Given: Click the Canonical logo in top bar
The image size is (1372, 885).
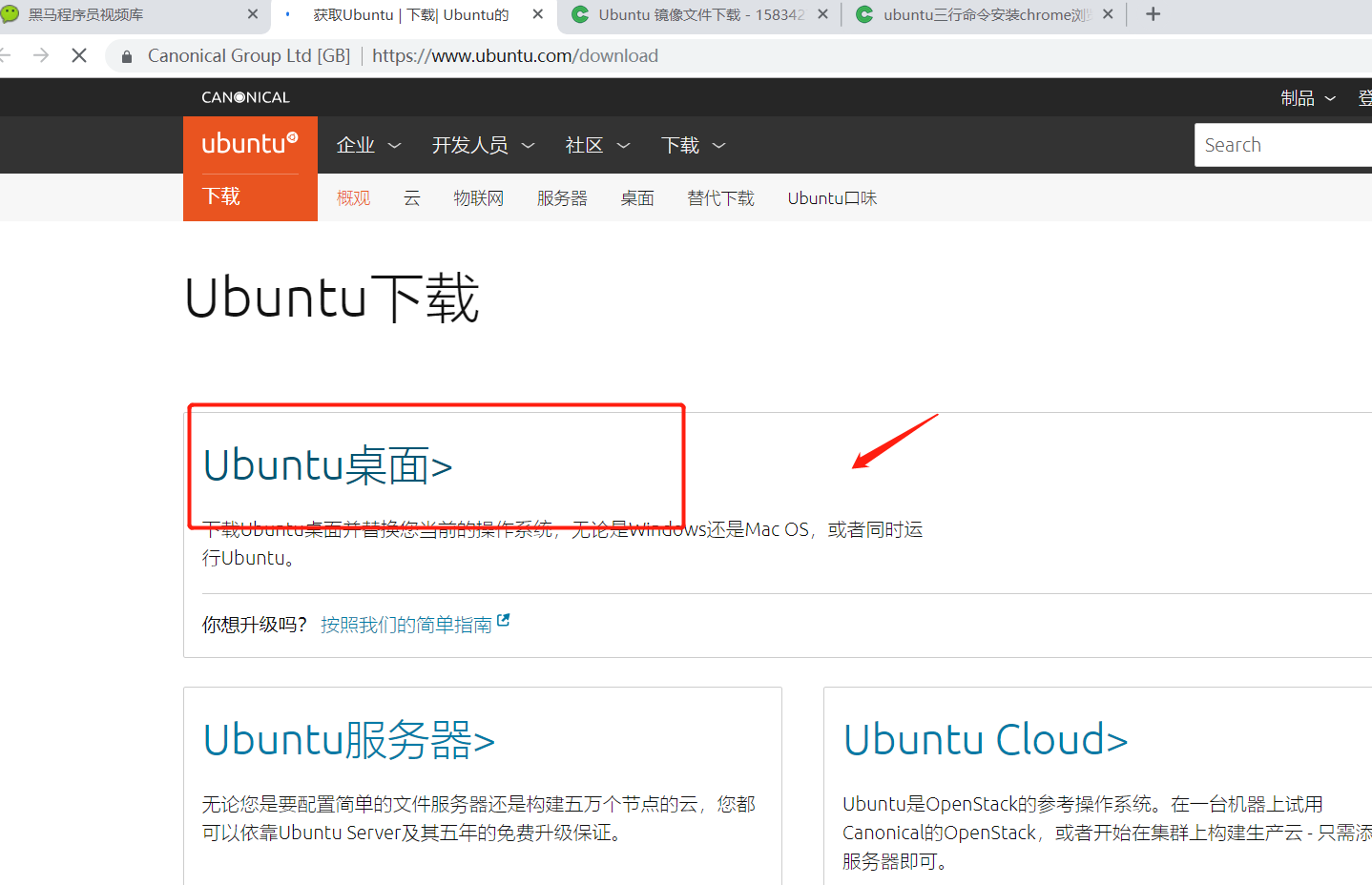Looking at the screenshot, I should click(245, 97).
